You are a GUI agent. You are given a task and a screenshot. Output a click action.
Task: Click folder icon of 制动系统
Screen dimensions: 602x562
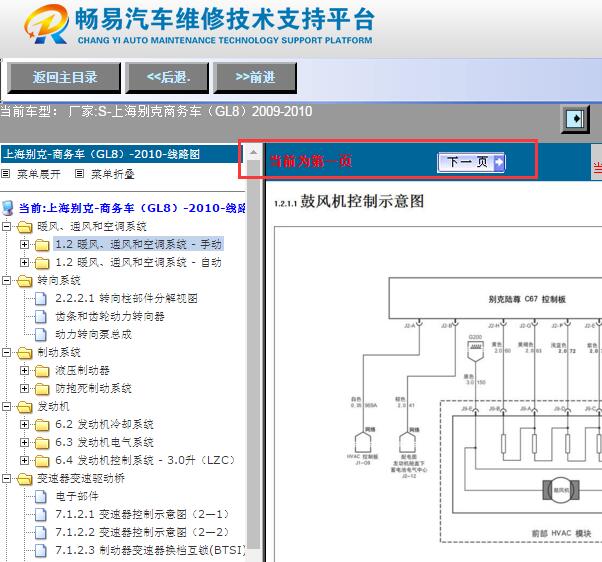(25, 353)
